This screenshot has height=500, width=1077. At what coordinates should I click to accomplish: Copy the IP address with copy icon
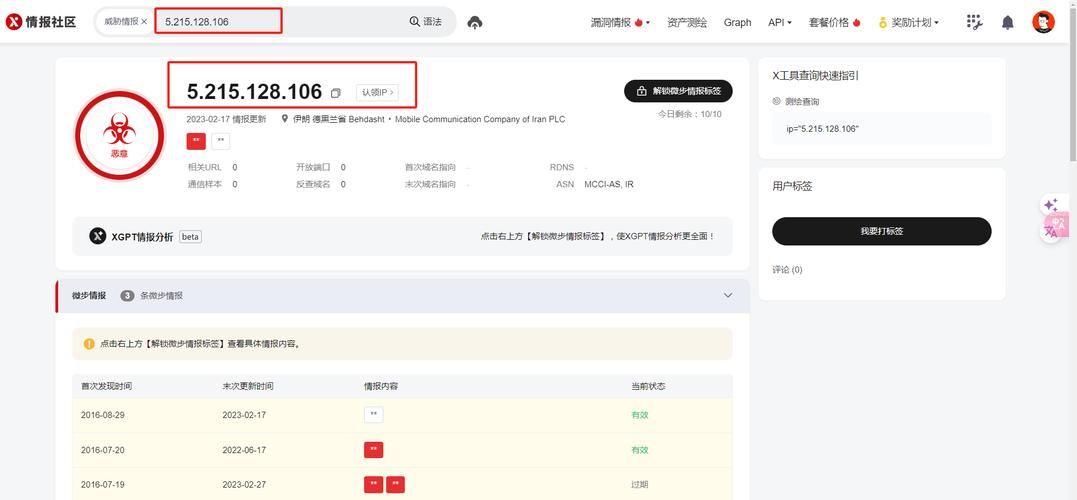coord(335,93)
